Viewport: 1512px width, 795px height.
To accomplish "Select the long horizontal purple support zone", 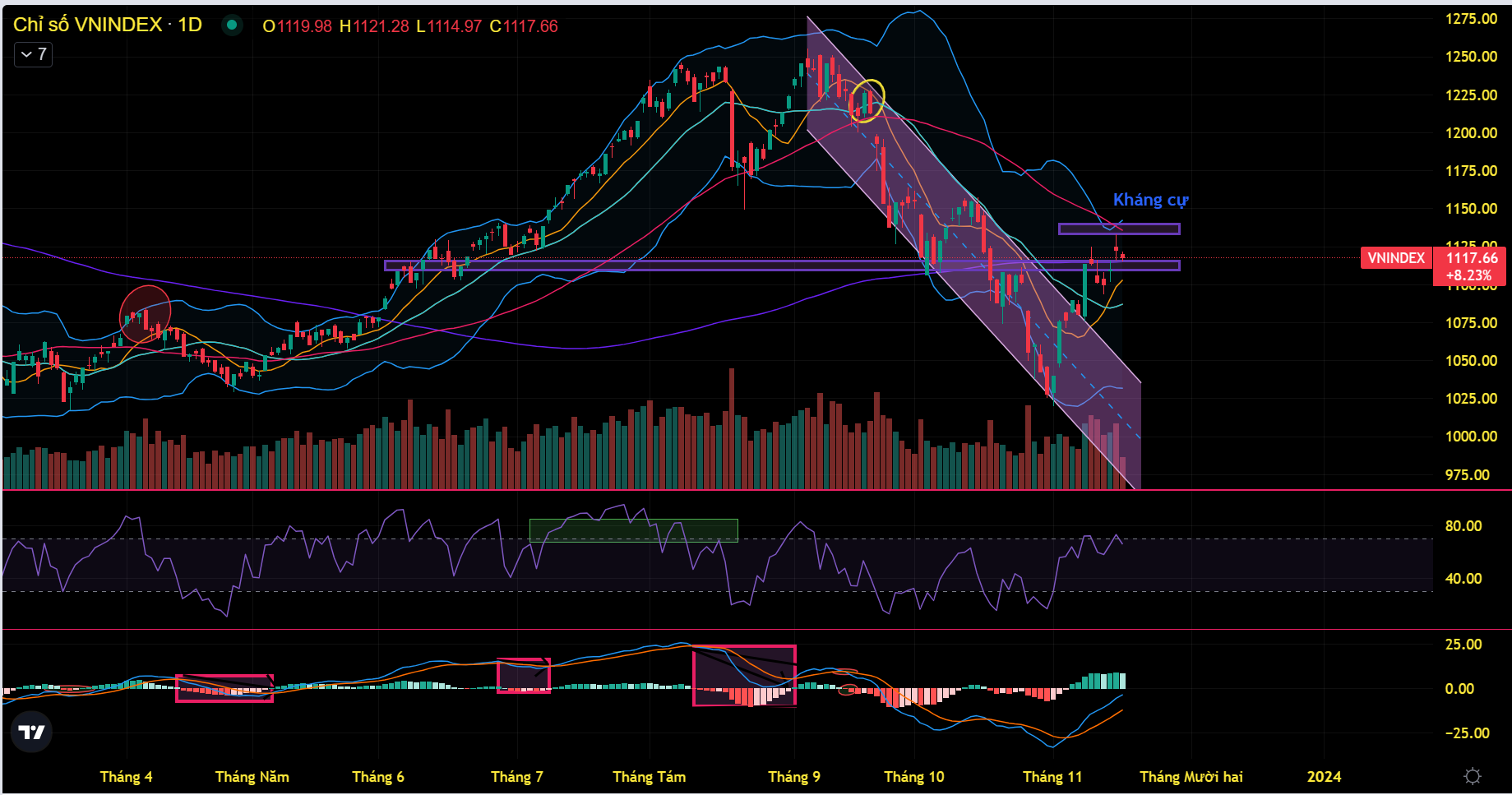I will (x=658, y=266).
